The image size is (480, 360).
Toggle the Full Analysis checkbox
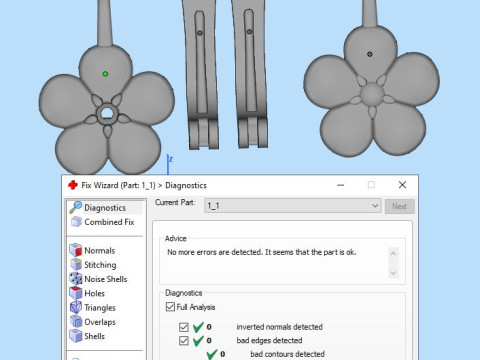[x=170, y=307]
